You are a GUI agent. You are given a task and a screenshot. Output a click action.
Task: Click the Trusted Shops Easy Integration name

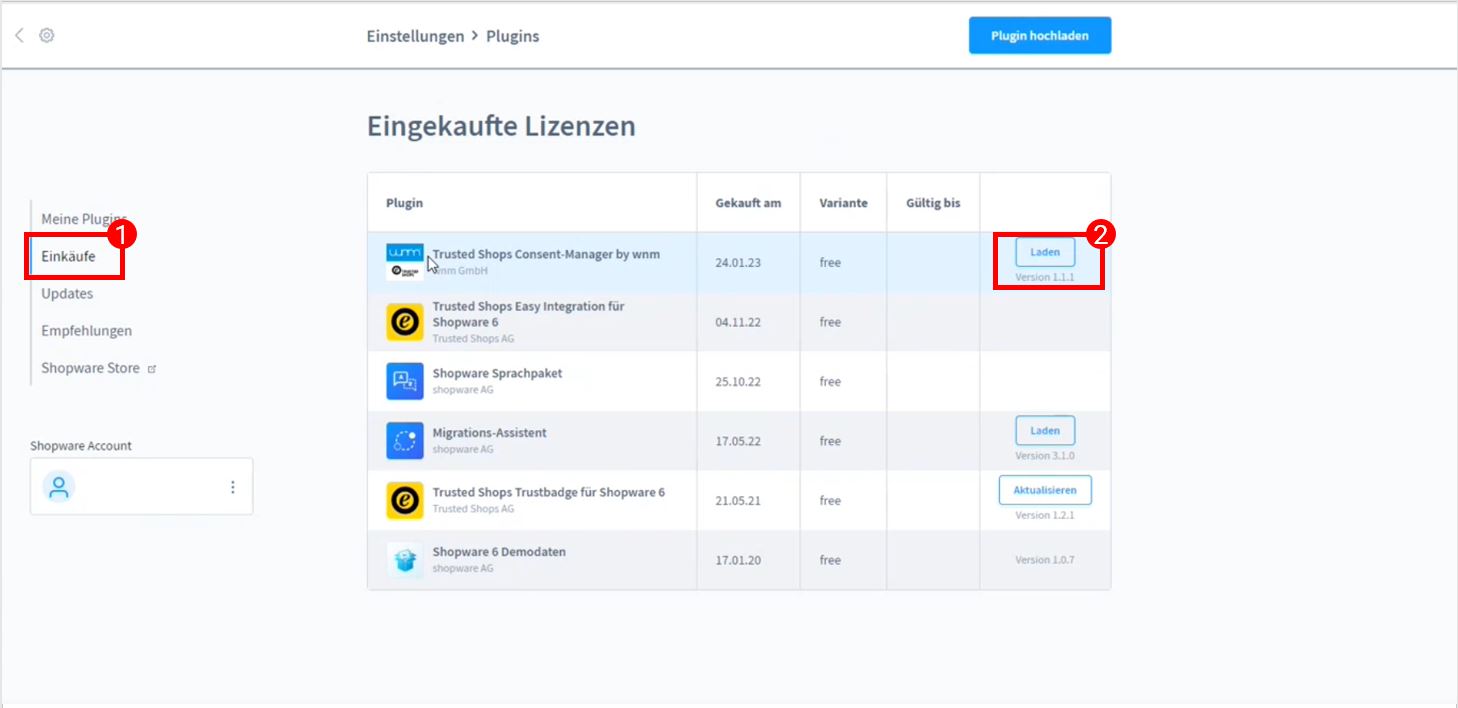[x=528, y=314]
